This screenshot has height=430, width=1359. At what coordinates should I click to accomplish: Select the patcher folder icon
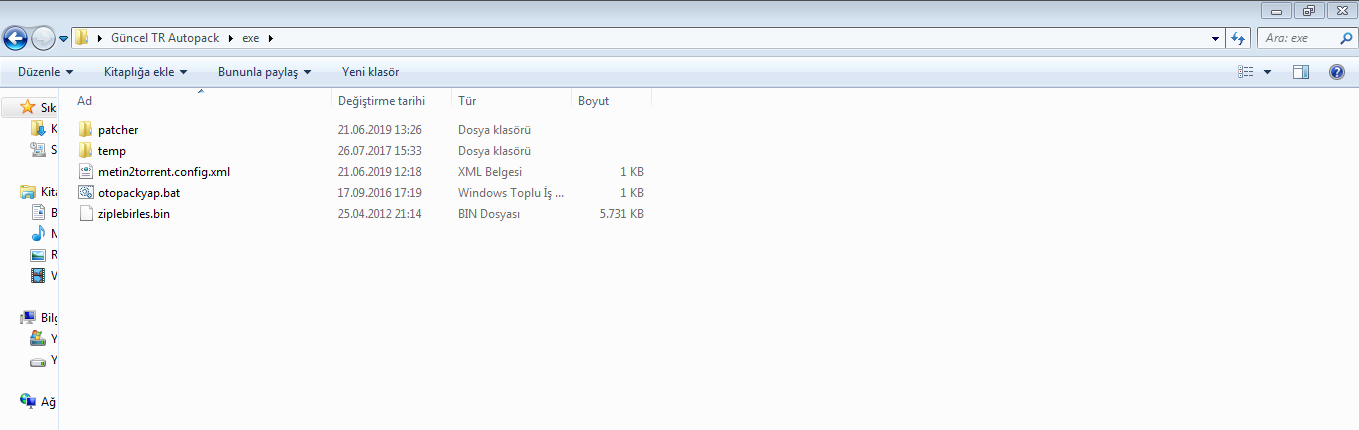click(86, 130)
